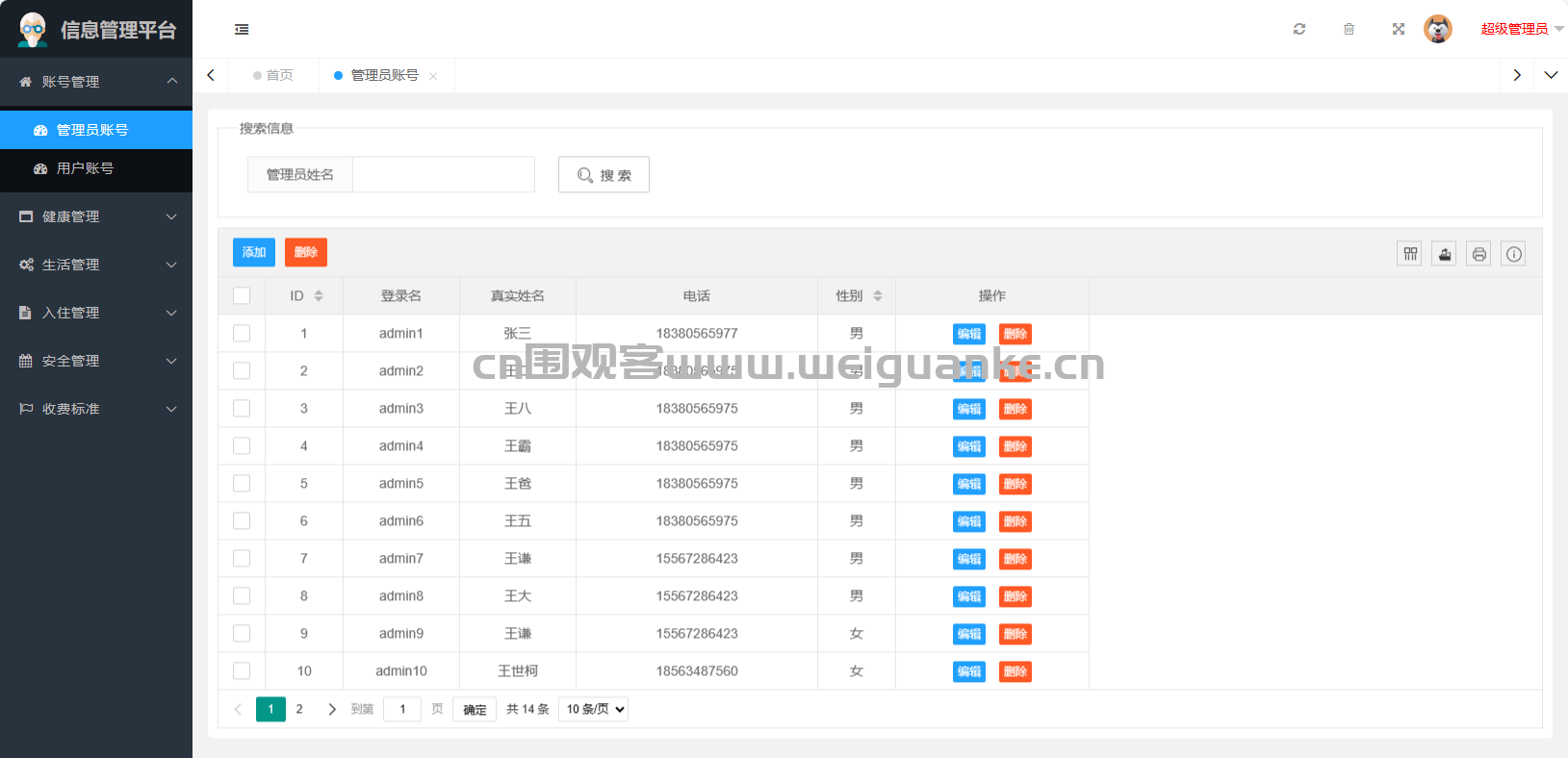The width and height of the screenshot is (1568, 758).
Task: Click the name cell 王世柯
Action: (518, 671)
